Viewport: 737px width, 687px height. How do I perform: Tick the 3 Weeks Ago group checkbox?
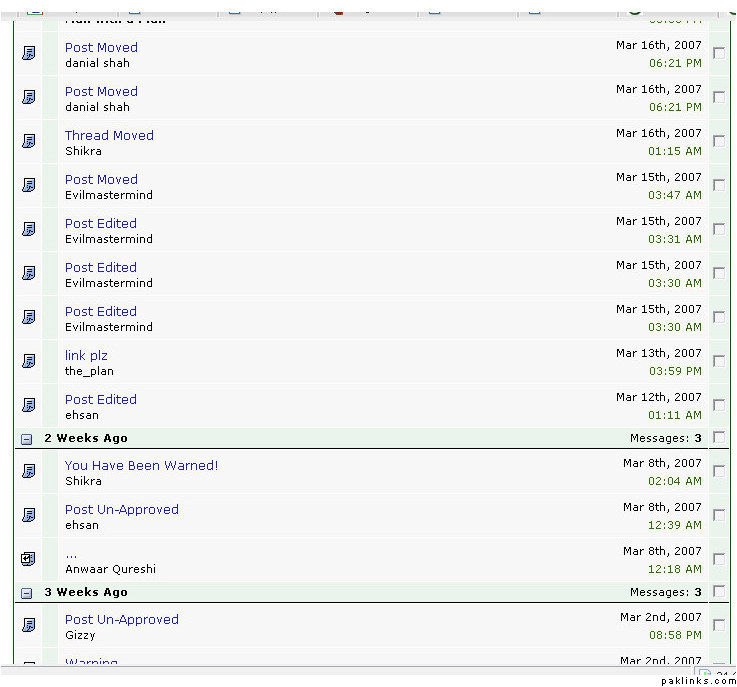(719, 592)
